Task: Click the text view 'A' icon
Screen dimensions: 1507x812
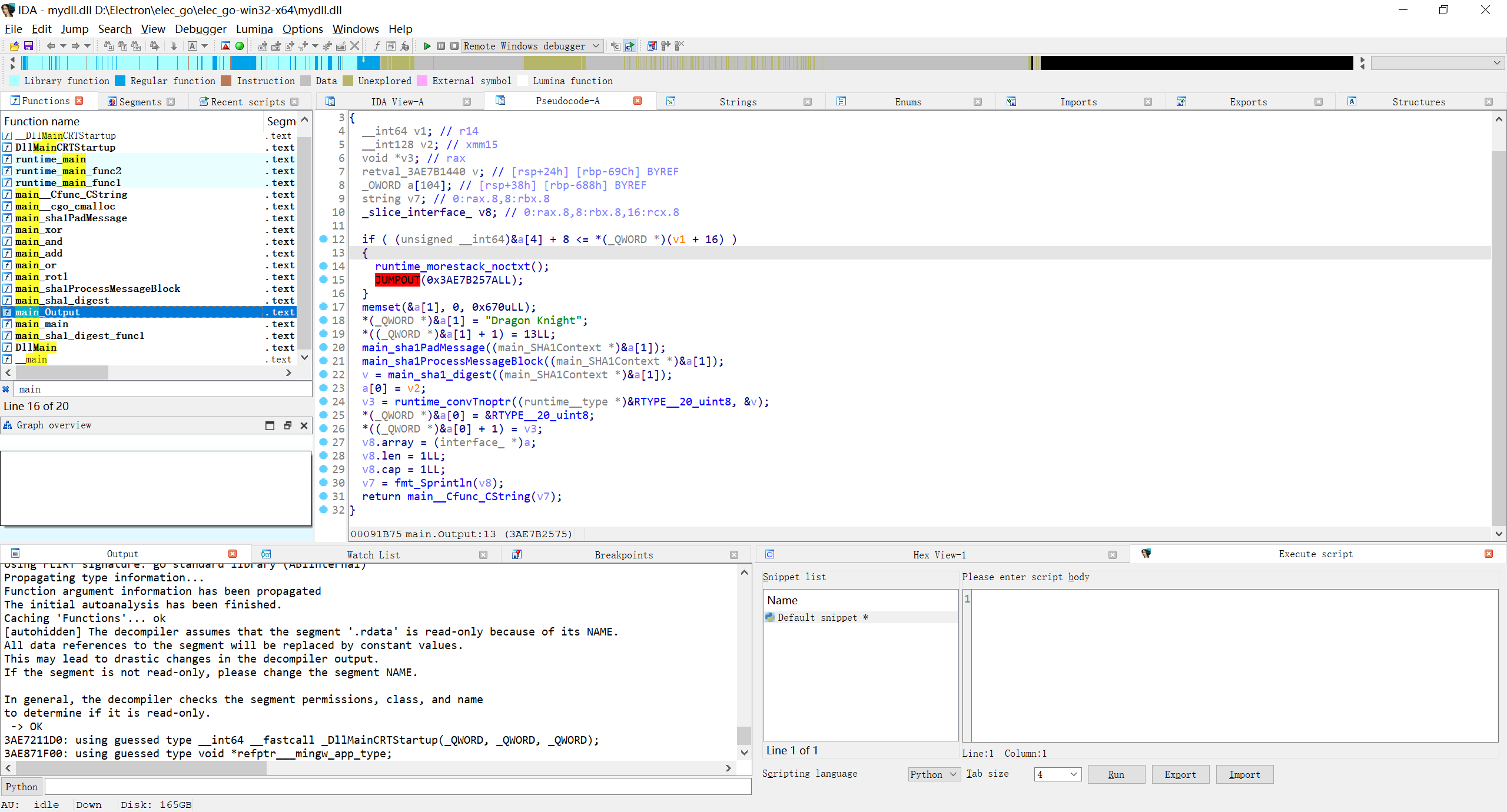Action: click(192, 46)
